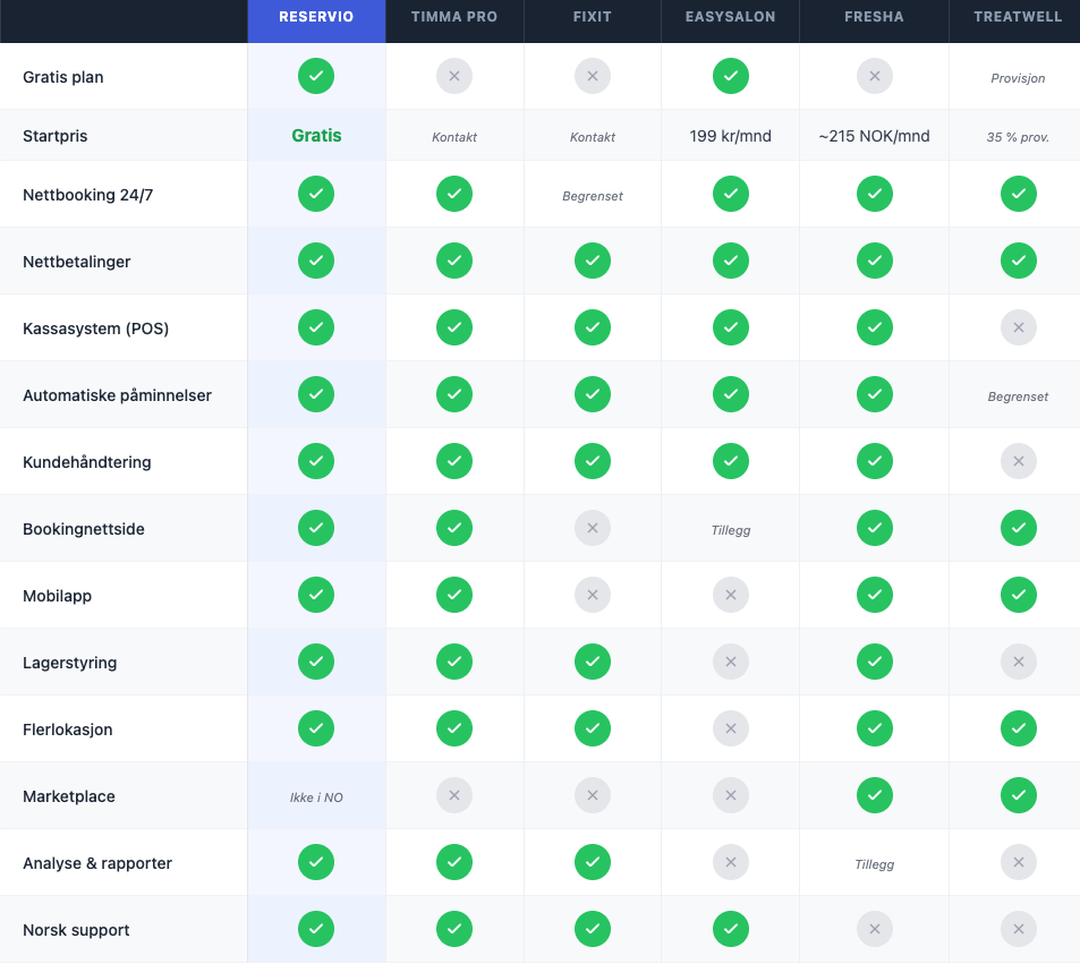Click Fixit's check icon for Flerlokasjon

click(592, 728)
